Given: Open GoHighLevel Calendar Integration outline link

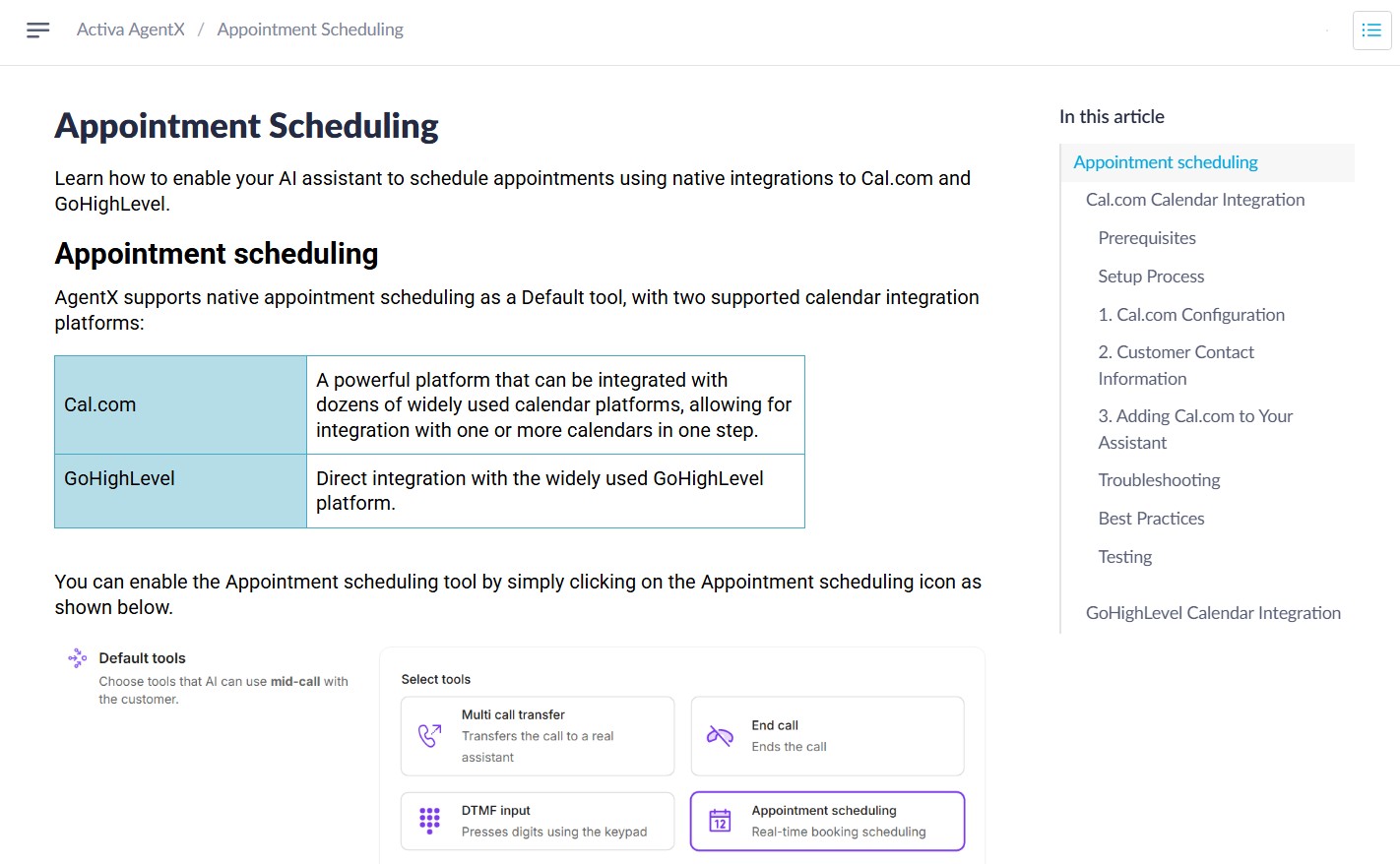Looking at the screenshot, I should click(x=1213, y=613).
